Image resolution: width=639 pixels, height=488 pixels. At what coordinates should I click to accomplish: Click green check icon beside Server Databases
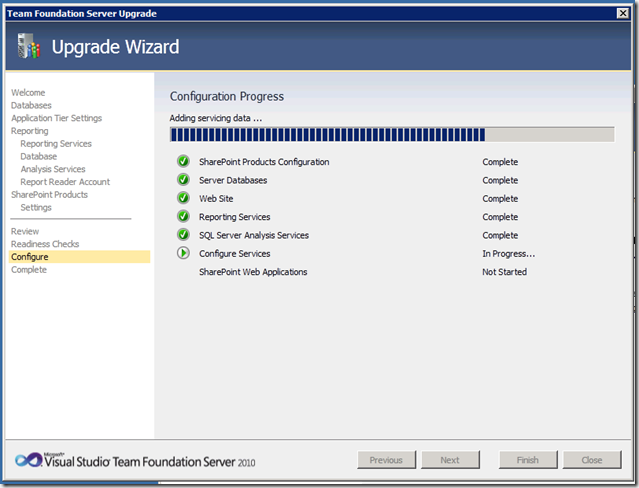click(183, 180)
